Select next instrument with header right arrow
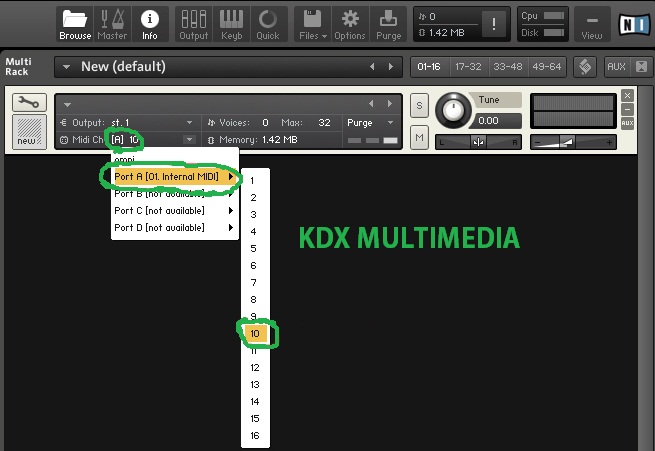The width and height of the screenshot is (655, 451). pyautogui.click(x=390, y=104)
